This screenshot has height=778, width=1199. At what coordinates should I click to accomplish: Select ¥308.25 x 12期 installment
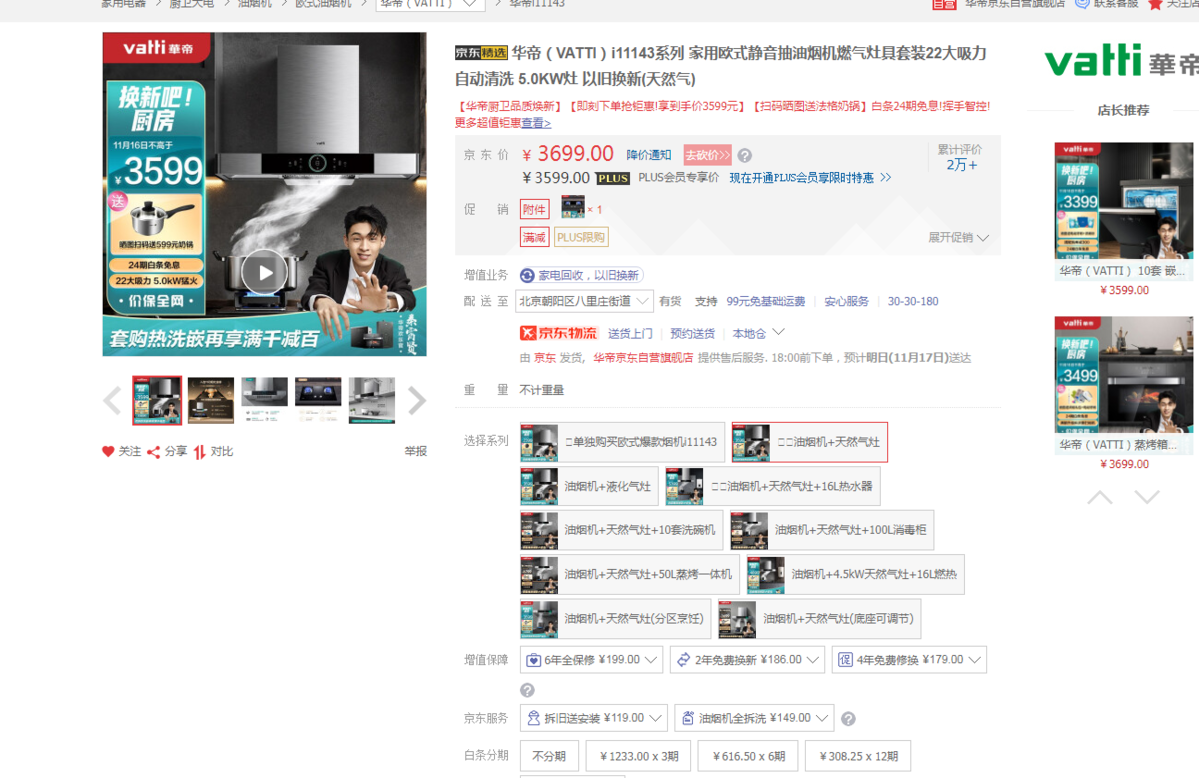click(858, 756)
